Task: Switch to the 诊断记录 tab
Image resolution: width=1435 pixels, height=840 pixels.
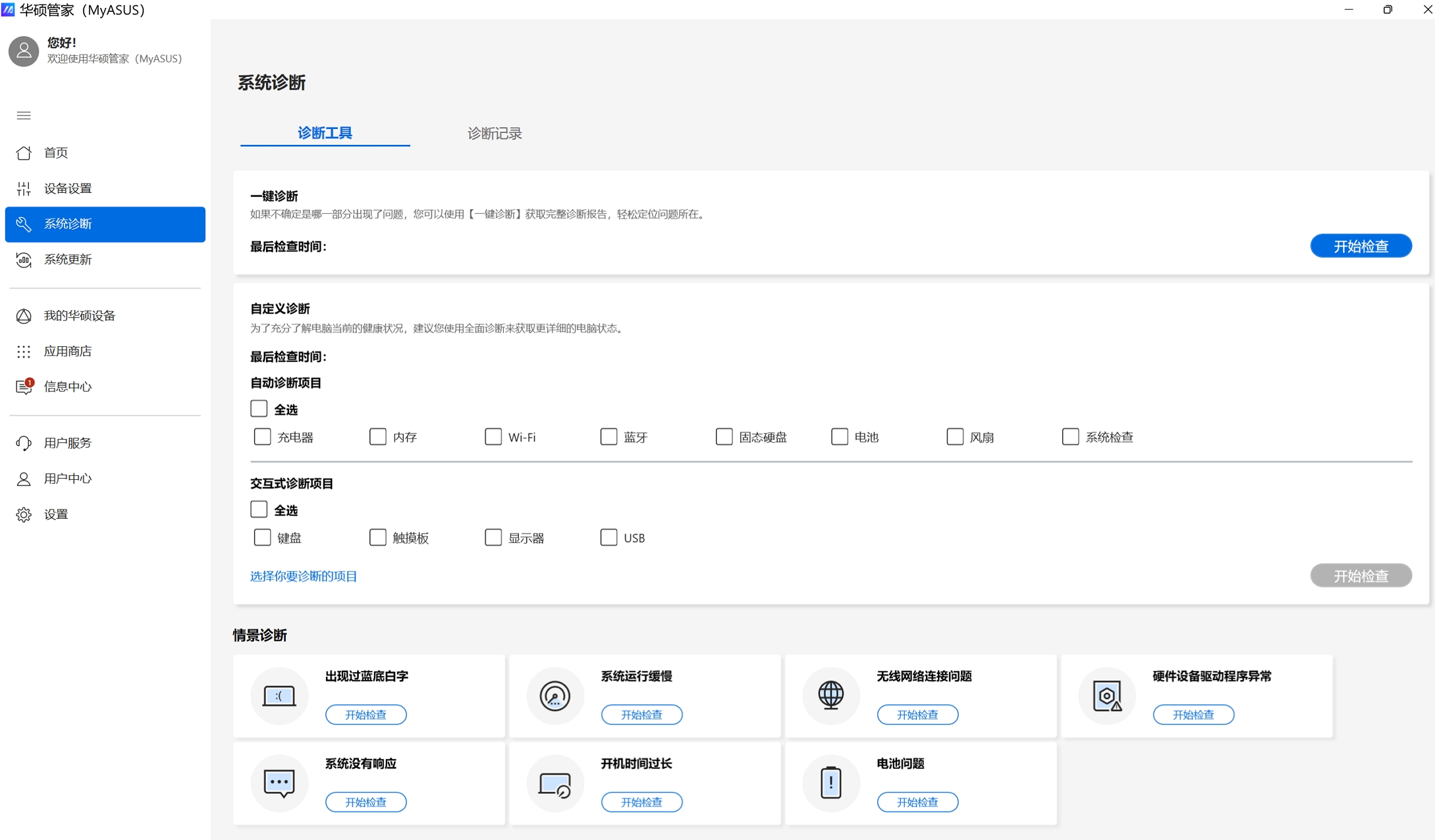Action: tap(495, 134)
